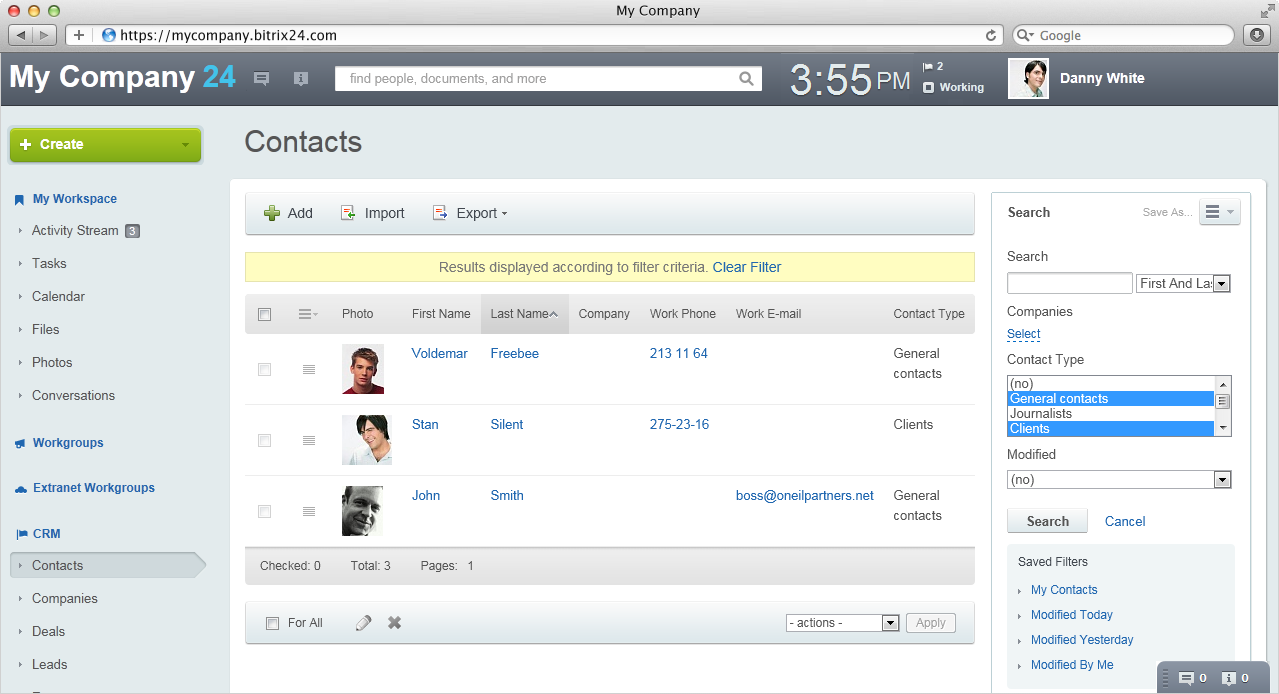This screenshot has width=1279, height=694.
Task: Click the magnifier icon in the search bar
Action: click(746, 79)
